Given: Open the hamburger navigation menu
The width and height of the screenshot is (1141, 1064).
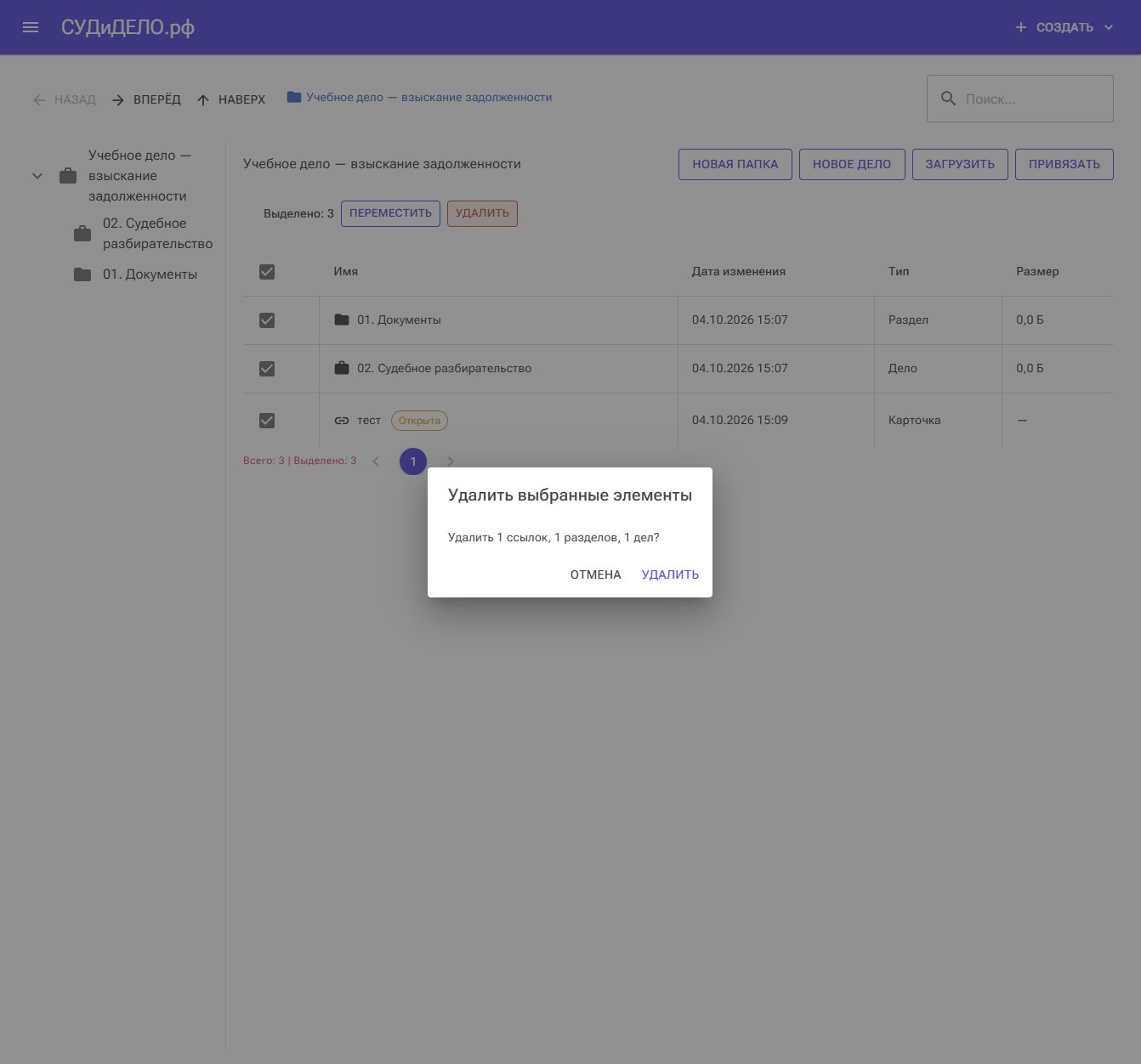Looking at the screenshot, I should 31,27.
